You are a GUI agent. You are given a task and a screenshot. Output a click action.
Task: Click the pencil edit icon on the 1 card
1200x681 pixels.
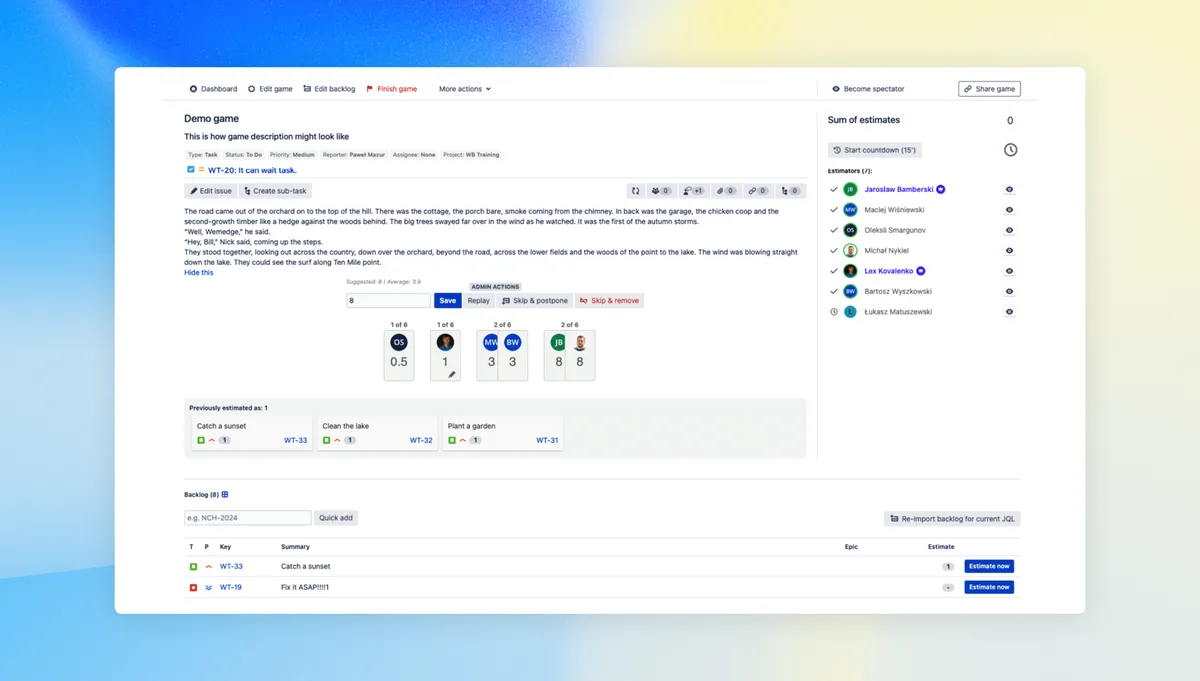coord(452,375)
